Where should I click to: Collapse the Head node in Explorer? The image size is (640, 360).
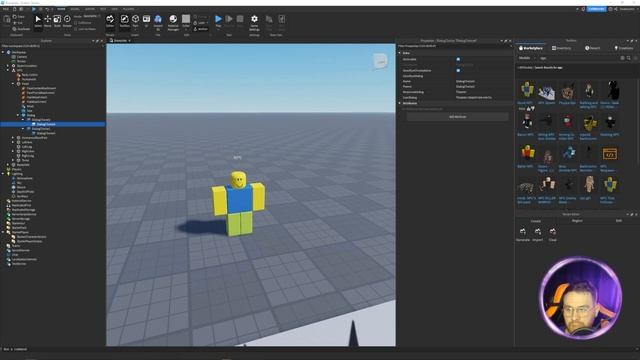pos(13,84)
